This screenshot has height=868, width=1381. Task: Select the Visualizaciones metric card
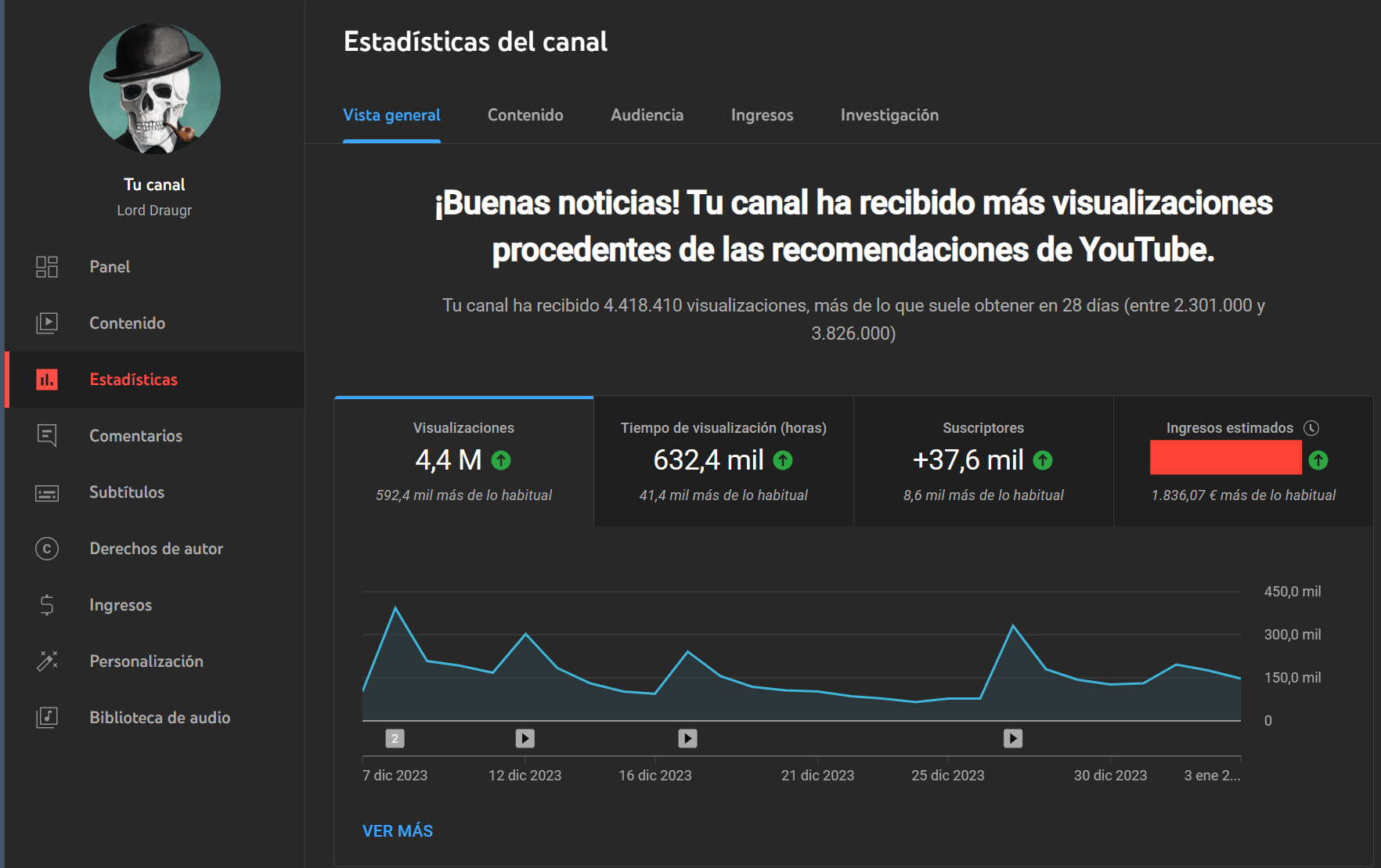click(463, 460)
